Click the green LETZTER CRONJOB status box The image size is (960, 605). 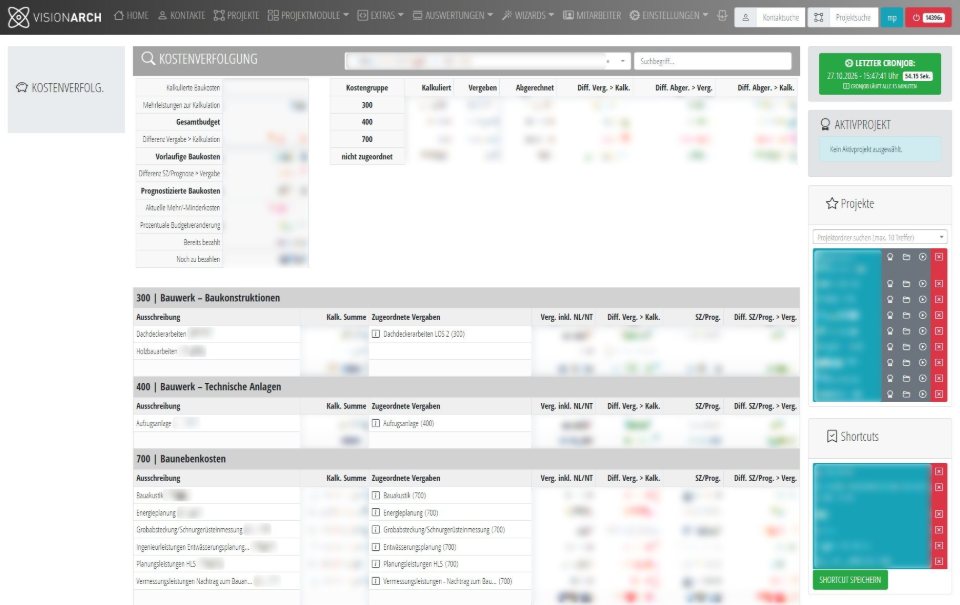(880, 74)
